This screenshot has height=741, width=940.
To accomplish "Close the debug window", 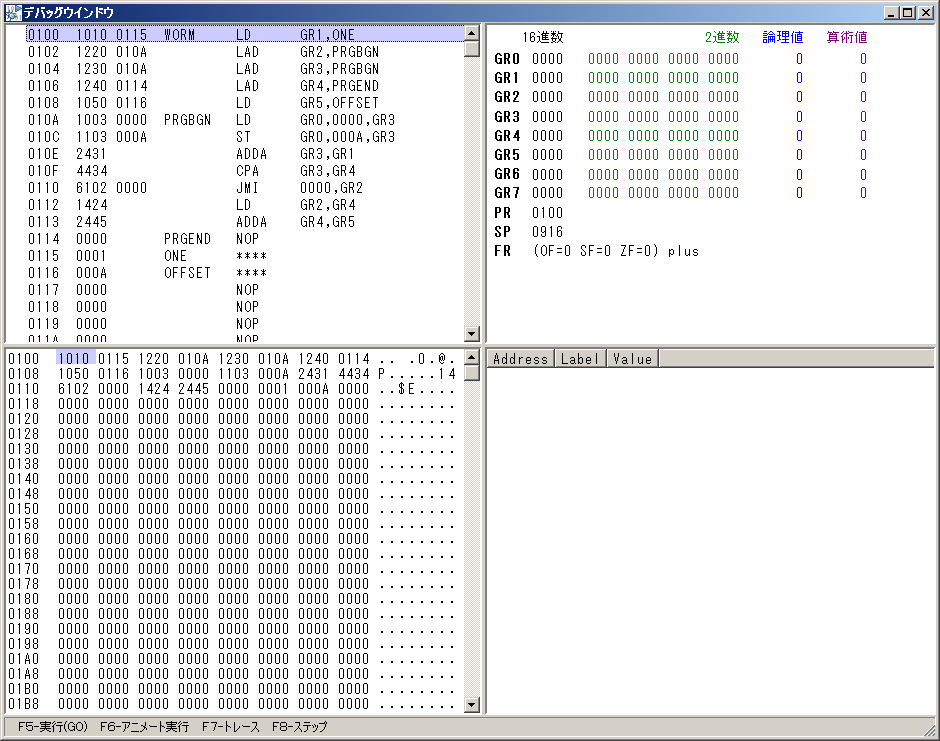I will pos(924,13).
